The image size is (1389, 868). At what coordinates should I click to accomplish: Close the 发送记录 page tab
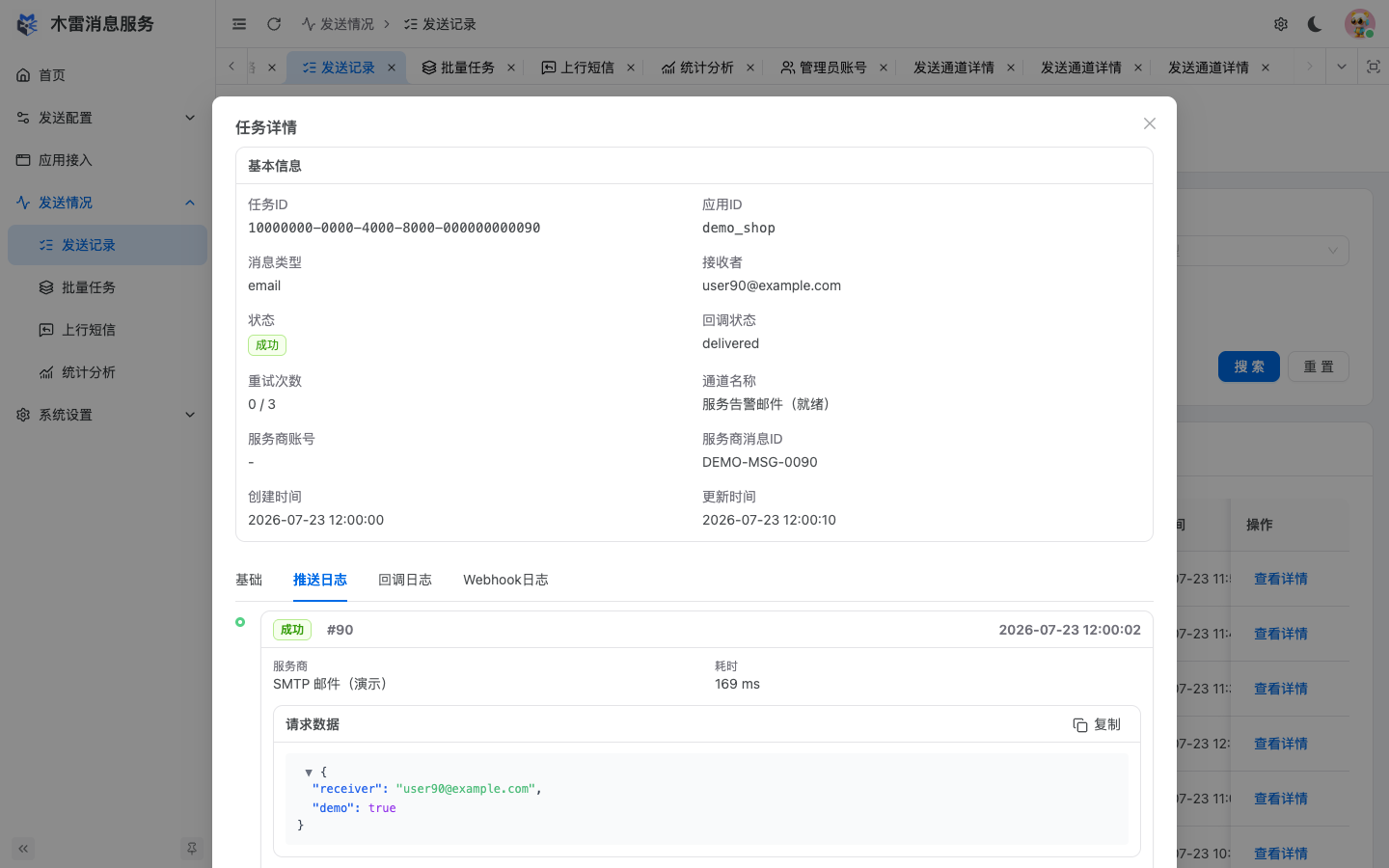392,68
